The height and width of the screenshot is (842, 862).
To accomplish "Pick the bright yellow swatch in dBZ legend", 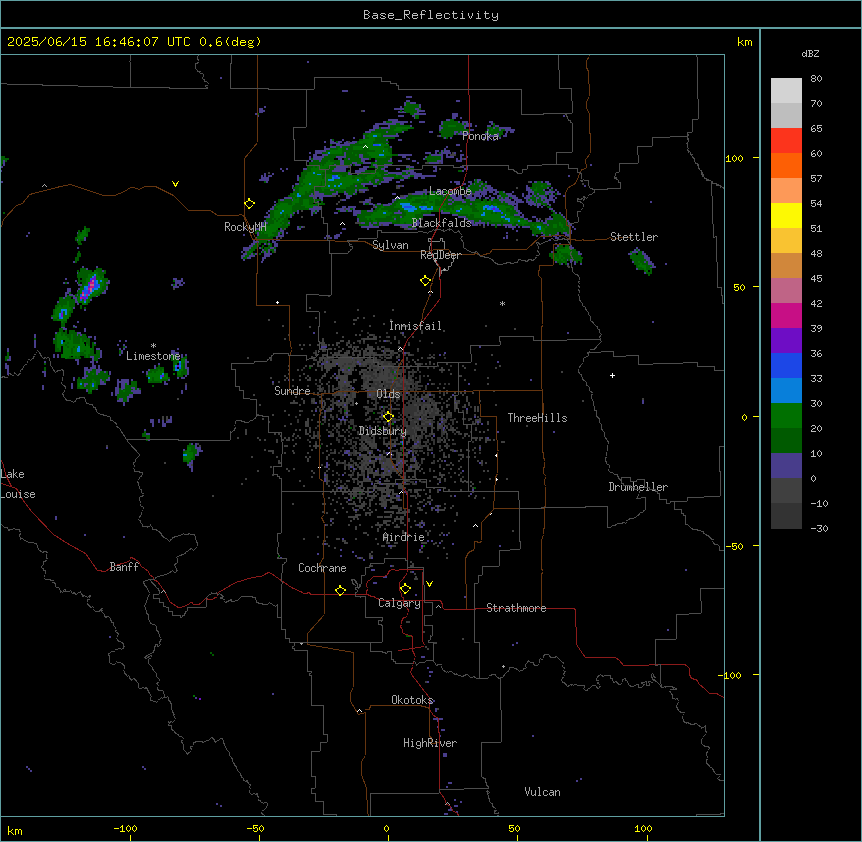I will point(786,215).
